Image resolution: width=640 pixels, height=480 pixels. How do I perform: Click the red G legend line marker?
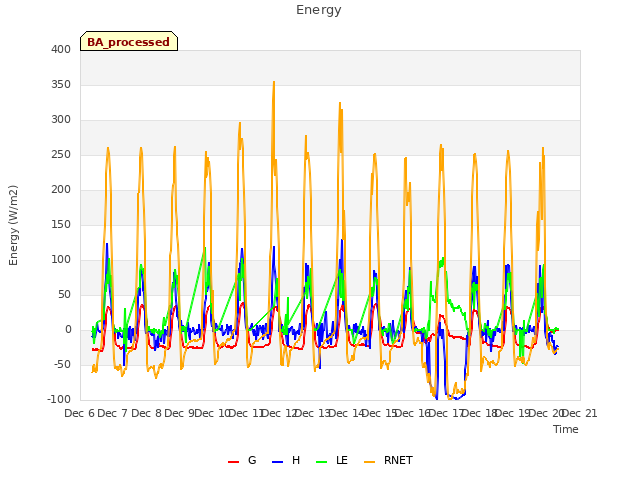(x=233, y=462)
